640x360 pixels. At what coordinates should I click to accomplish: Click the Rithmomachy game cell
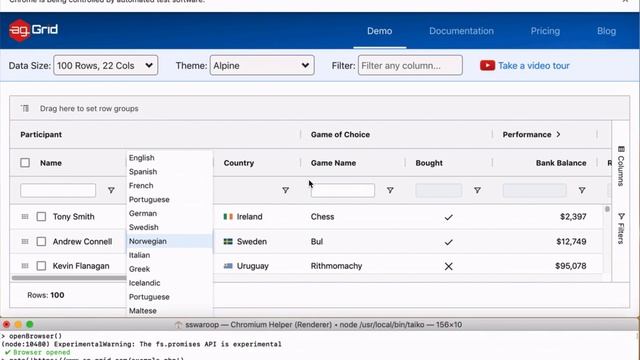coord(336,266)
